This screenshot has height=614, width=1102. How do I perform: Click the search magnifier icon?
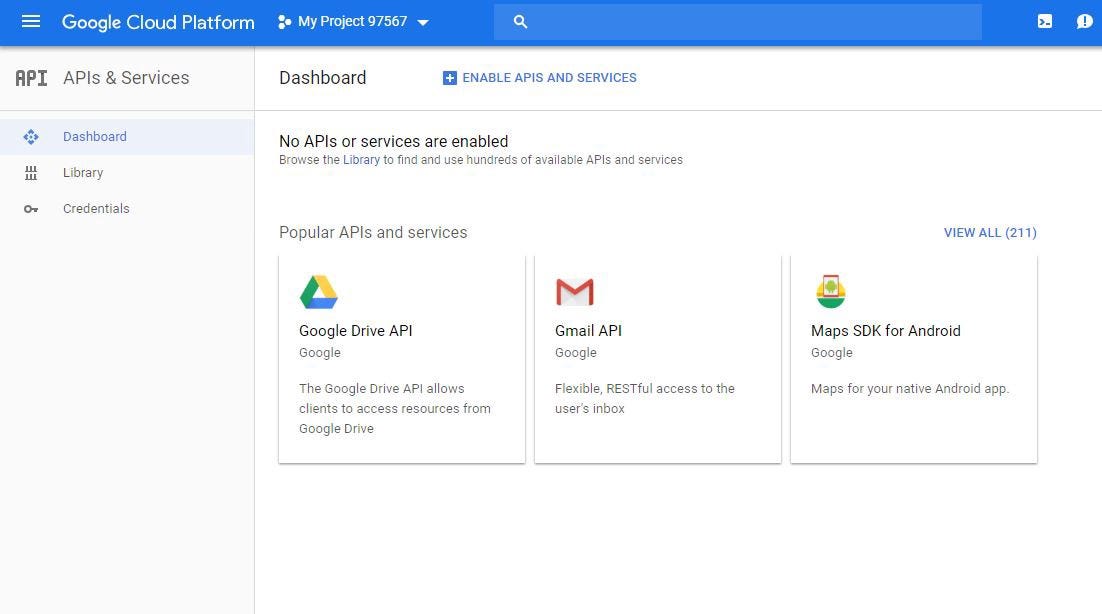click(520, 22)
